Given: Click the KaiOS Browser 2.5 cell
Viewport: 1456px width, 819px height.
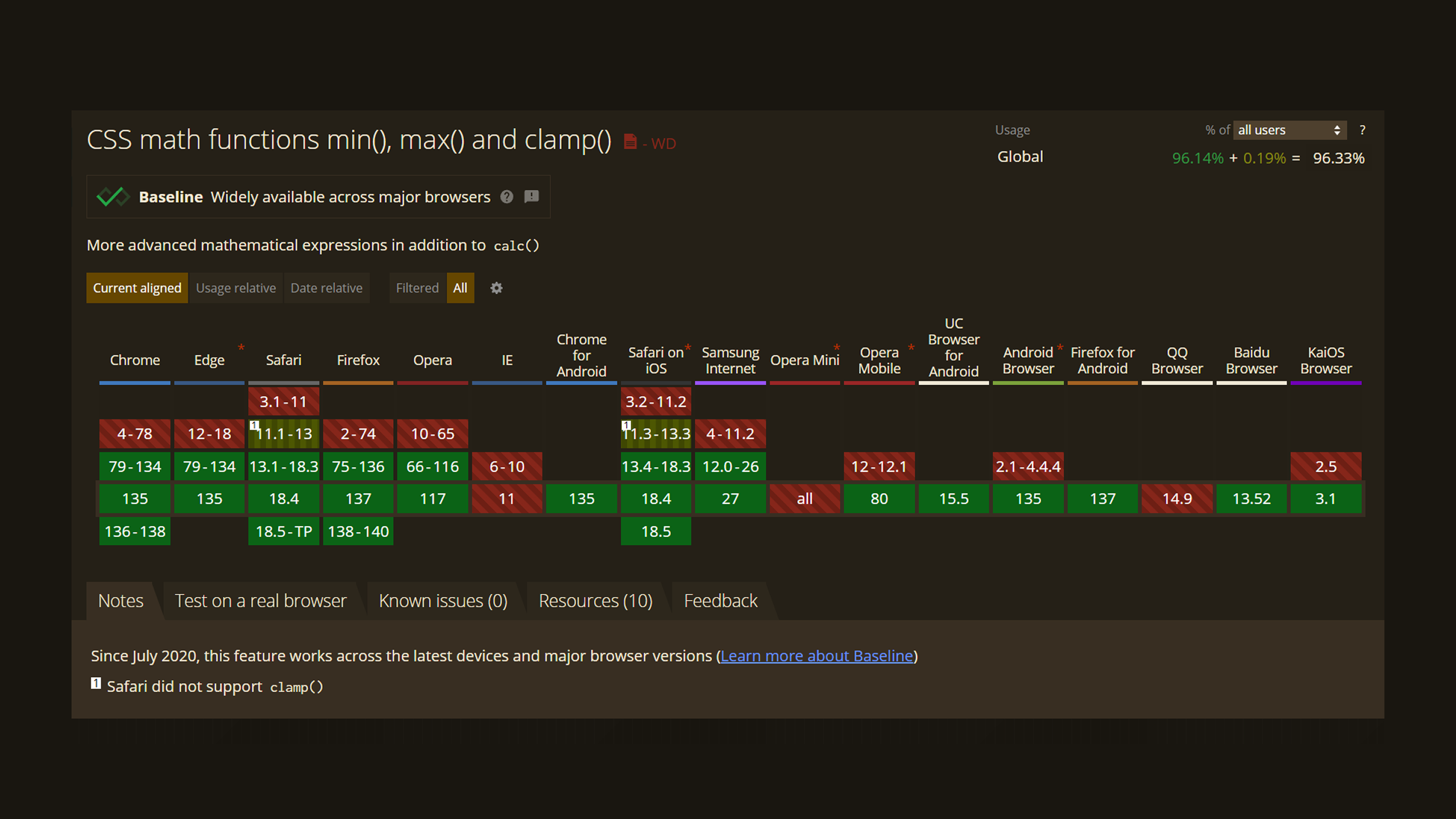Looking at the screenshot, I should (x=1326, y=467).
